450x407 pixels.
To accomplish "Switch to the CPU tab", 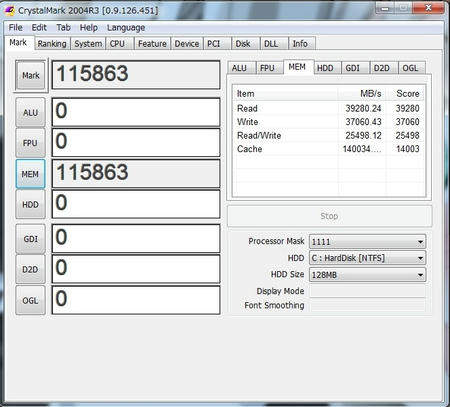I will 117,44.
